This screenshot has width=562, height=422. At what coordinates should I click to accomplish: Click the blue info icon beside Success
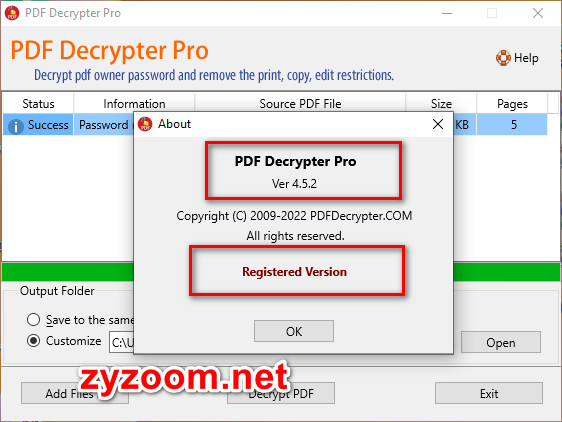(15, 126)
